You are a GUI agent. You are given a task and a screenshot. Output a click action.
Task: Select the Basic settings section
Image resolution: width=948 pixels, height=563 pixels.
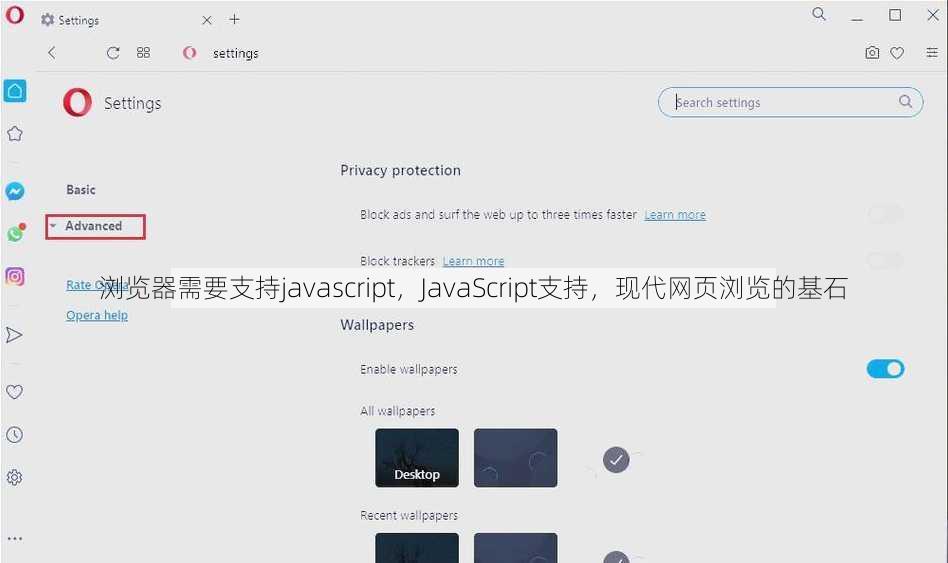pyautogui.click(x=81, y=190)
